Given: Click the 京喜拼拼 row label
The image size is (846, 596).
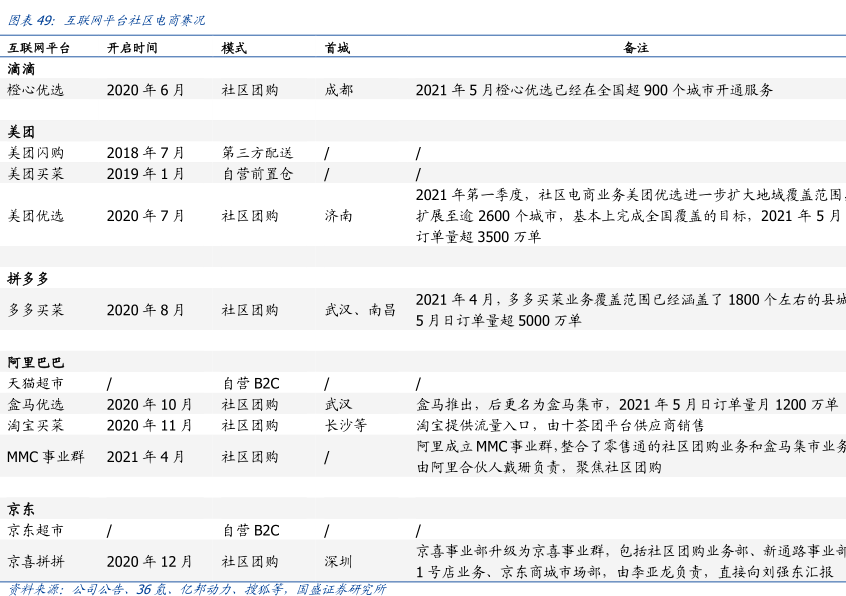Looking at the screenshot, I should point(35,561).
